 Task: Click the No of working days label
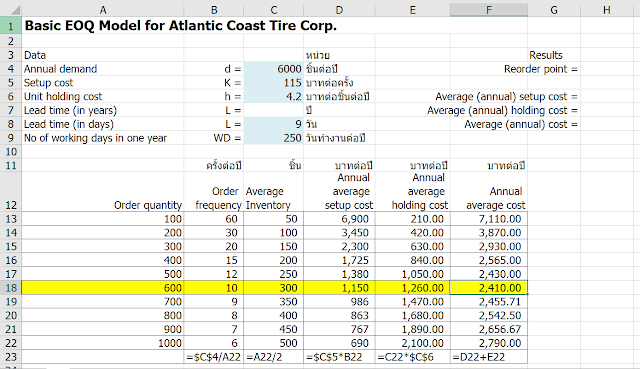click(95, 138)
